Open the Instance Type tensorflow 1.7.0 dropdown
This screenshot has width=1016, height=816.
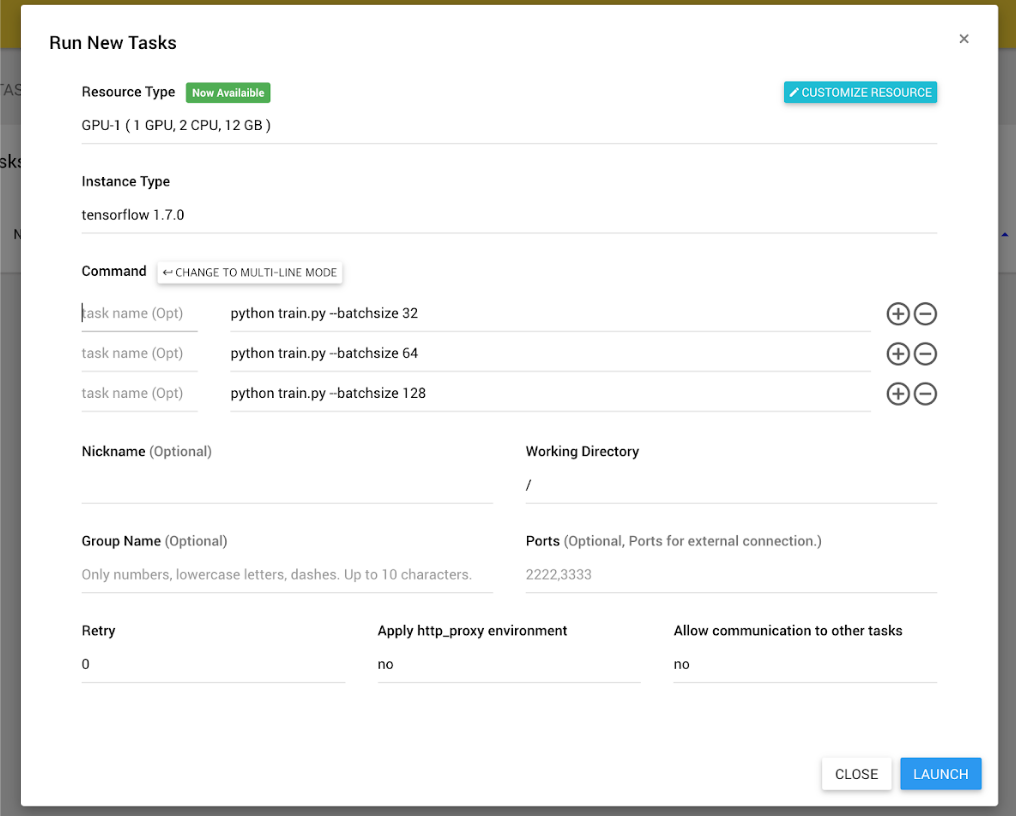508,215
